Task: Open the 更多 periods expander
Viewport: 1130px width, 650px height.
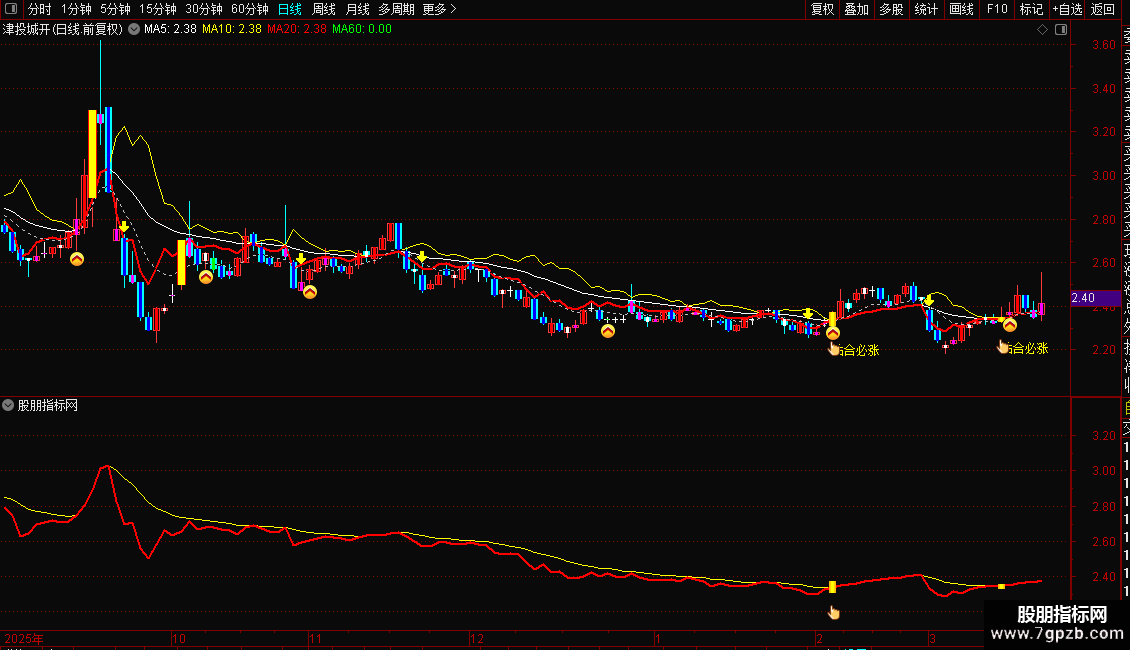Action: pyautogui.click(x=438, y=9)
